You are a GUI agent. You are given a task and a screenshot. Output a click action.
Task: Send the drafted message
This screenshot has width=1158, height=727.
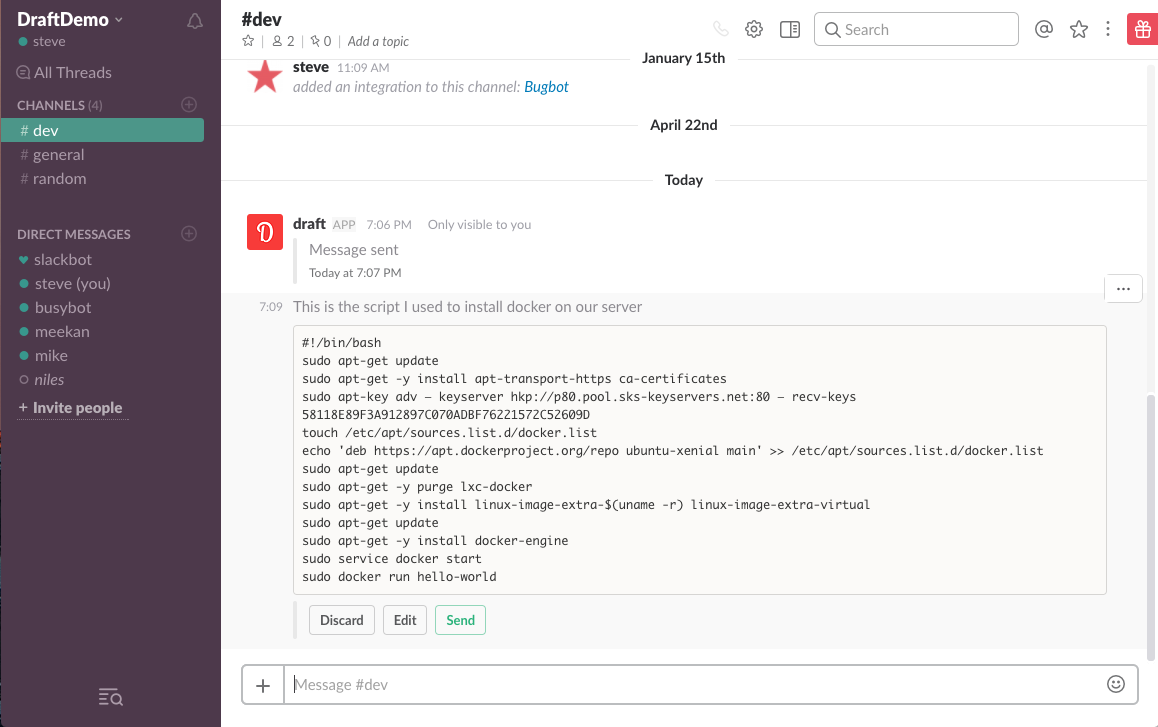460,620
